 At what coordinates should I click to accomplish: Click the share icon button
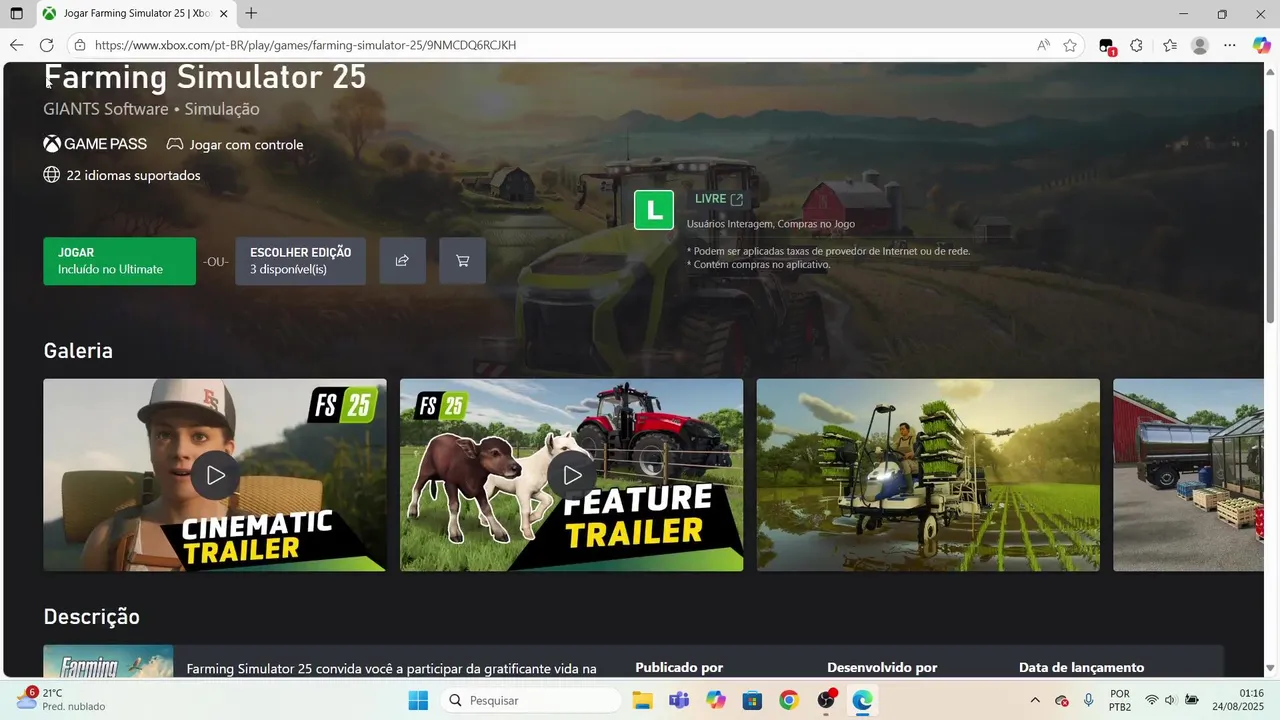click(402, 261)
